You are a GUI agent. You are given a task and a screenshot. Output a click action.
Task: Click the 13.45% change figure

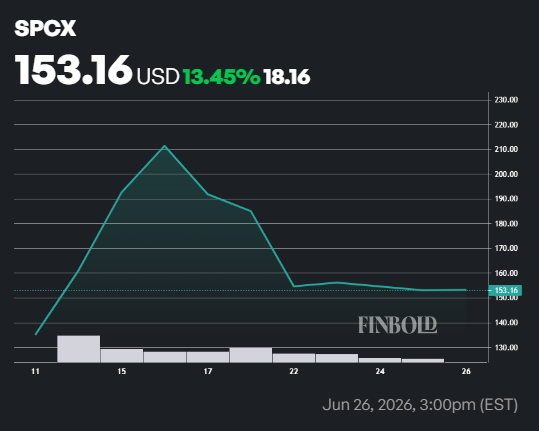click(x=222, y=76)
